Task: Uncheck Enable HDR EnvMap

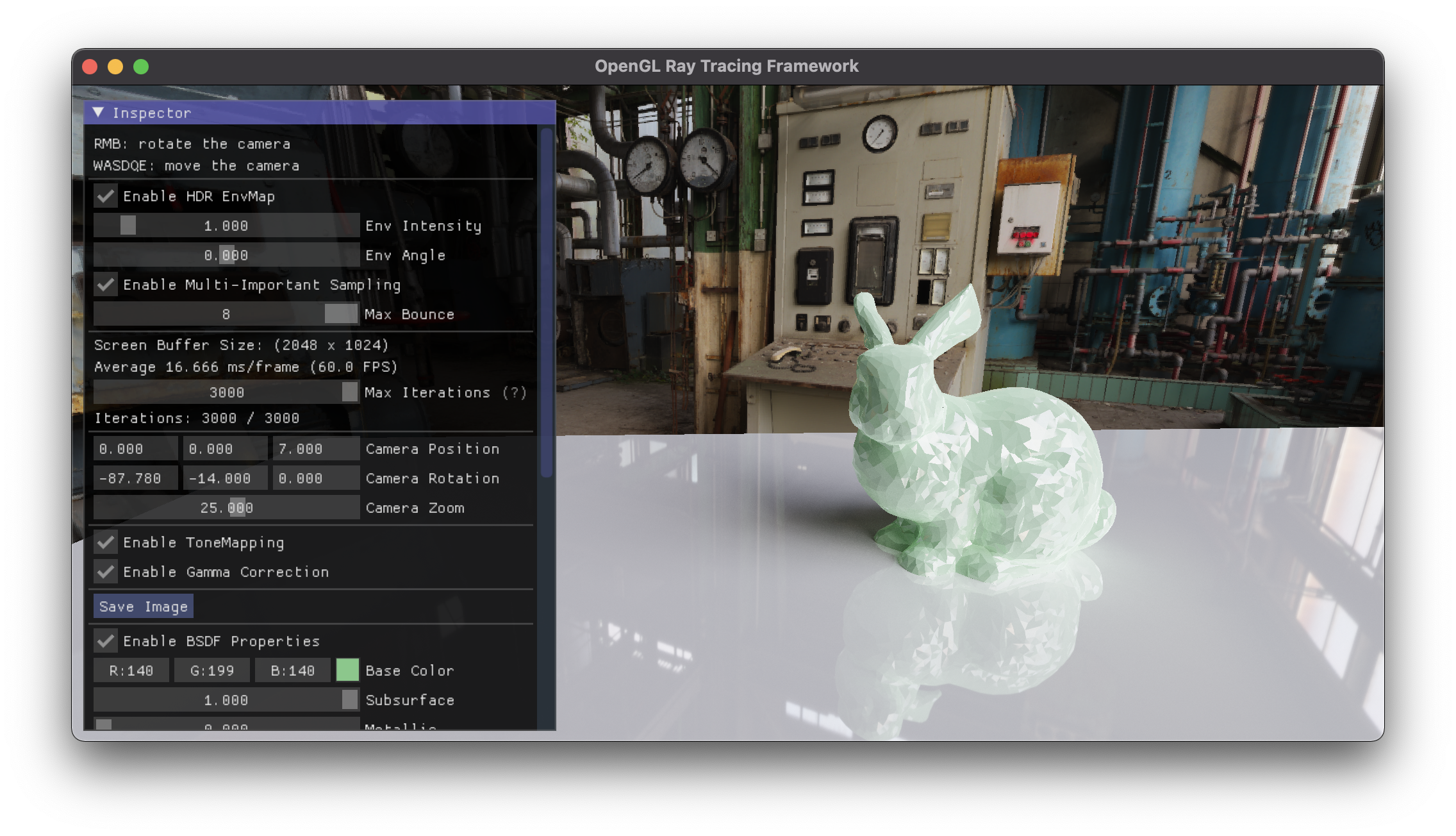Action: click(106, 196)
